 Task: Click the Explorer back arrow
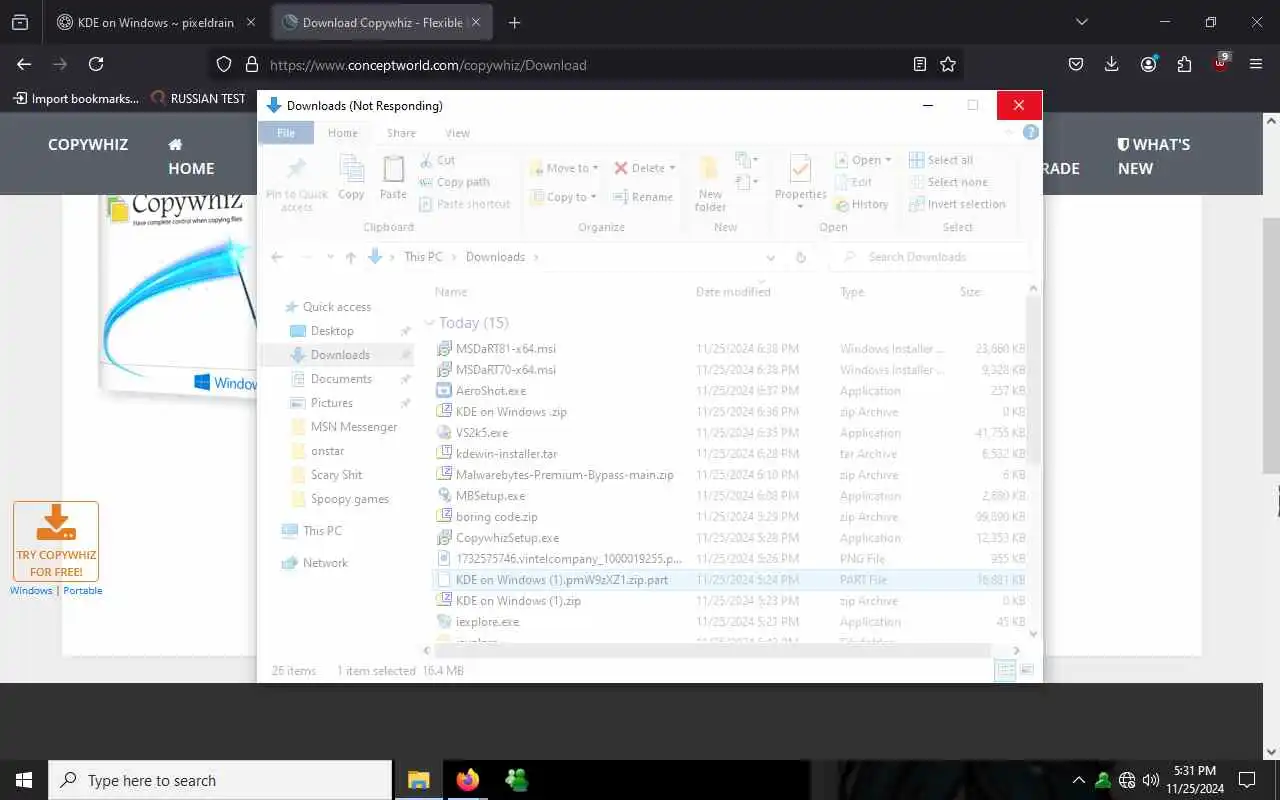pyautogui.click(x=278, y=257)
